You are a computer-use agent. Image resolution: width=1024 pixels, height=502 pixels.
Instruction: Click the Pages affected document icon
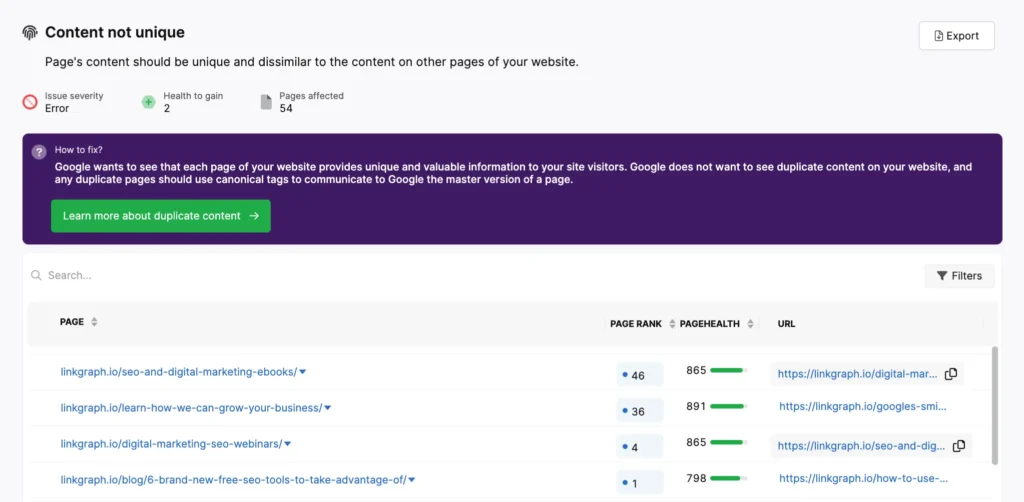pyautogui.click(x=266, y=102)
